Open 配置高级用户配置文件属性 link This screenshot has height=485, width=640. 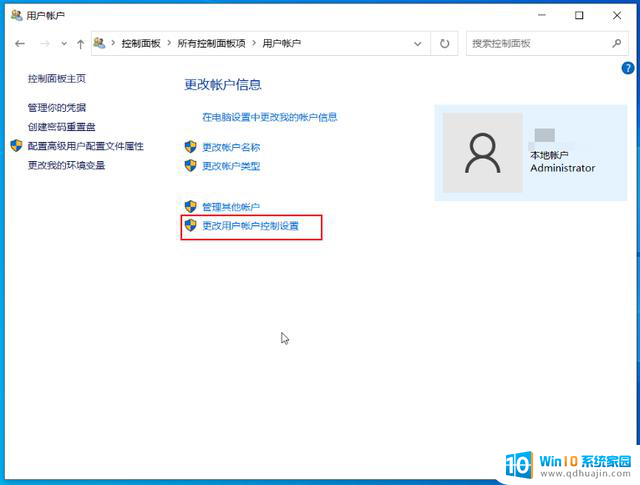(x=86, y=146)
